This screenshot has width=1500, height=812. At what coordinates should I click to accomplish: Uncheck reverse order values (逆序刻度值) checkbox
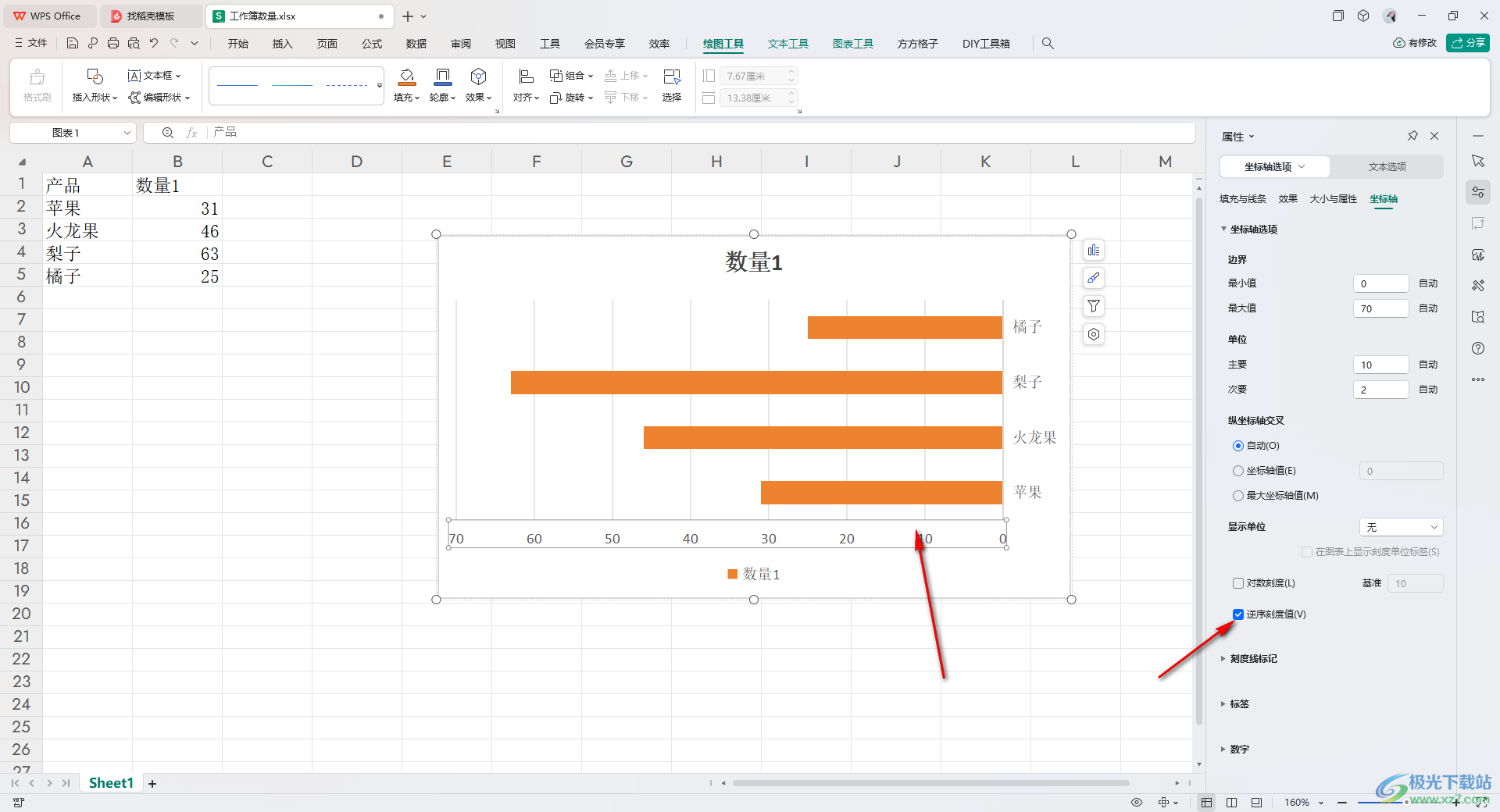[1238, 614]
